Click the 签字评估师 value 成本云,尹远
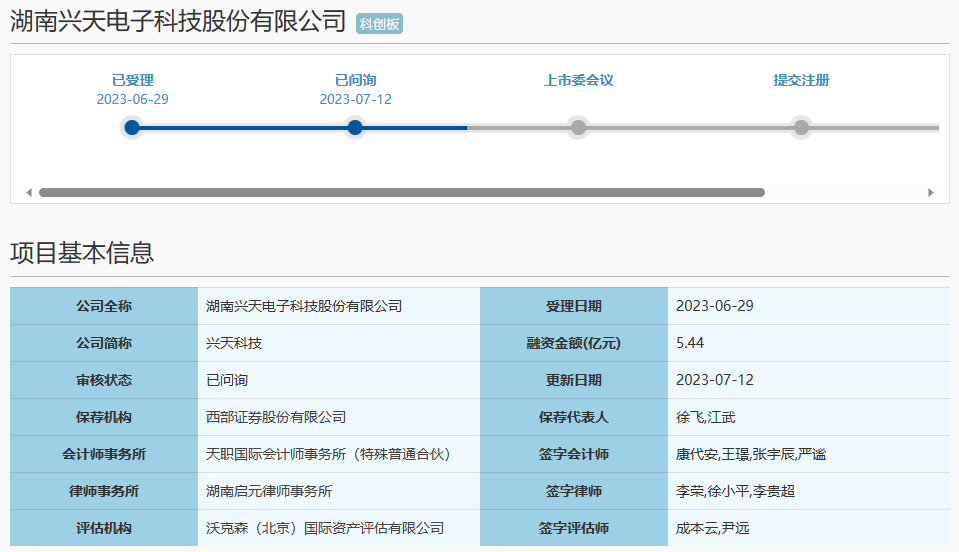This screenshot has width=959, height=552. pos(713,528)
